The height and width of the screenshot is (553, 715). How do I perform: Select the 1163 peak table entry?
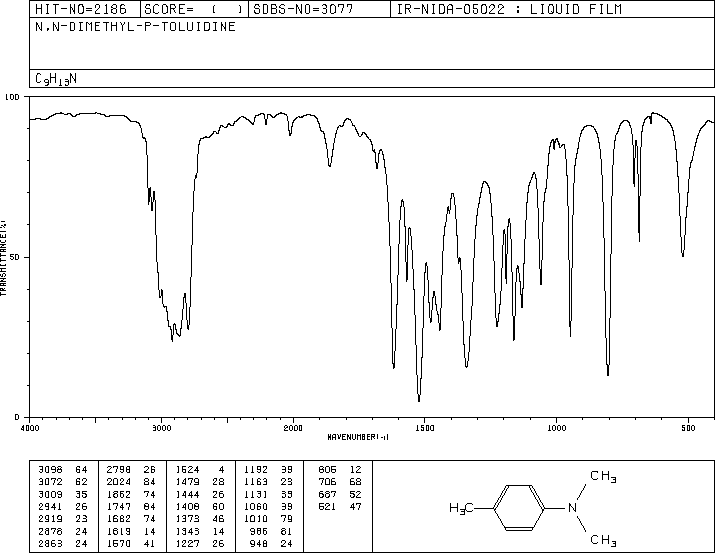[x=256, y=482]
